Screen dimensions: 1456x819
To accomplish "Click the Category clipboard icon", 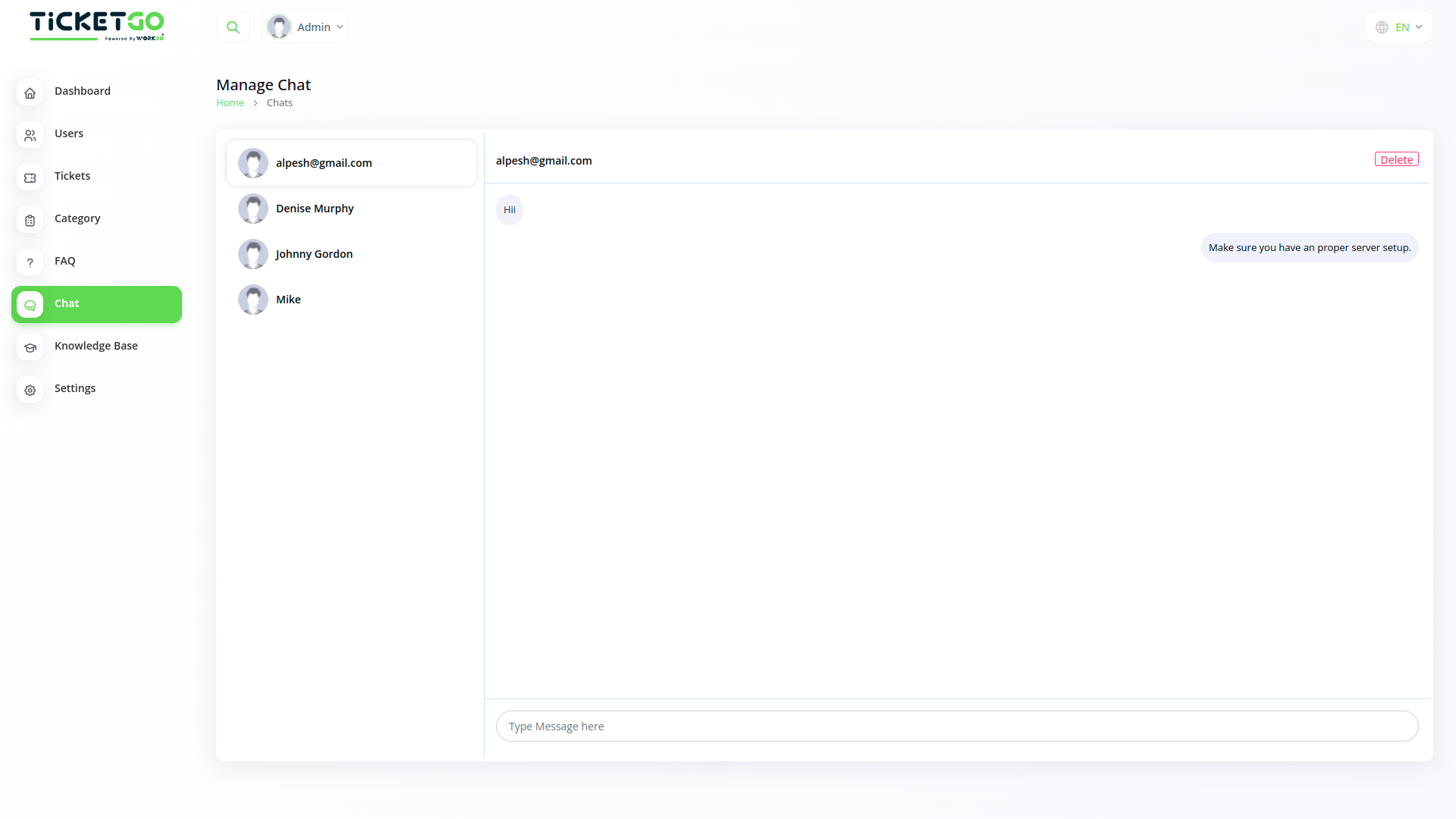I will (30, 220).
